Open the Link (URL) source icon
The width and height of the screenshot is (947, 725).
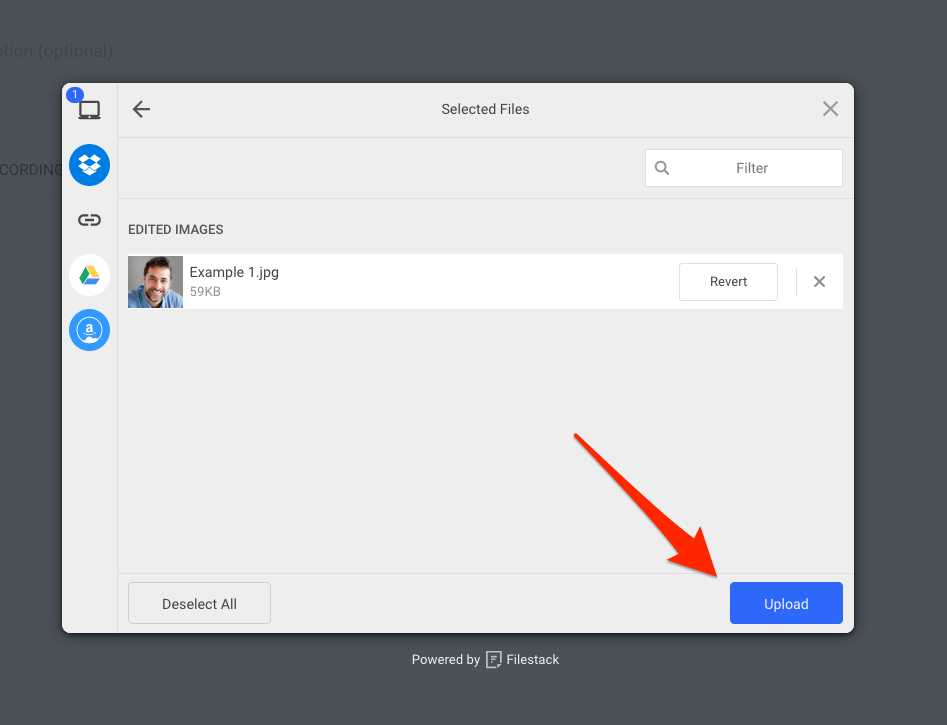pyautogui.click(x=89, y=220)
